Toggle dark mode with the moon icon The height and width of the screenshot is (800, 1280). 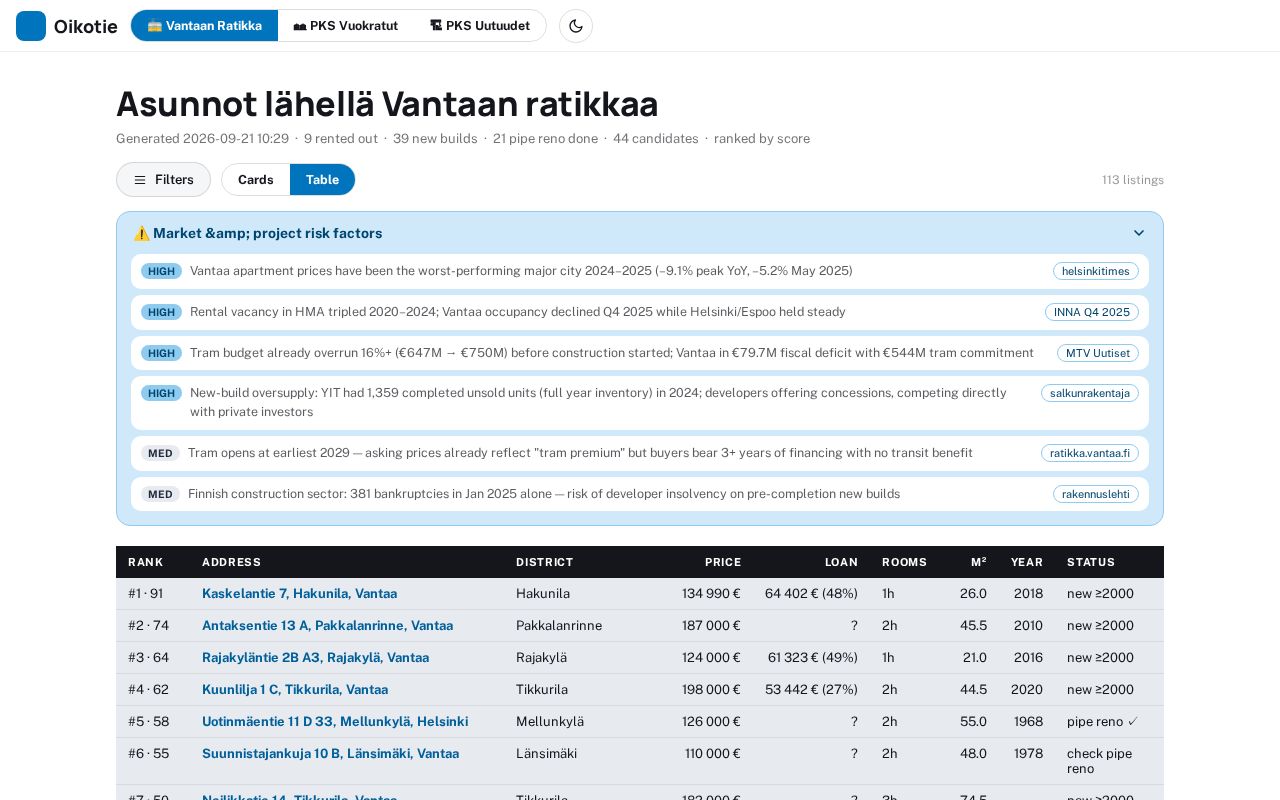point(576,26)
